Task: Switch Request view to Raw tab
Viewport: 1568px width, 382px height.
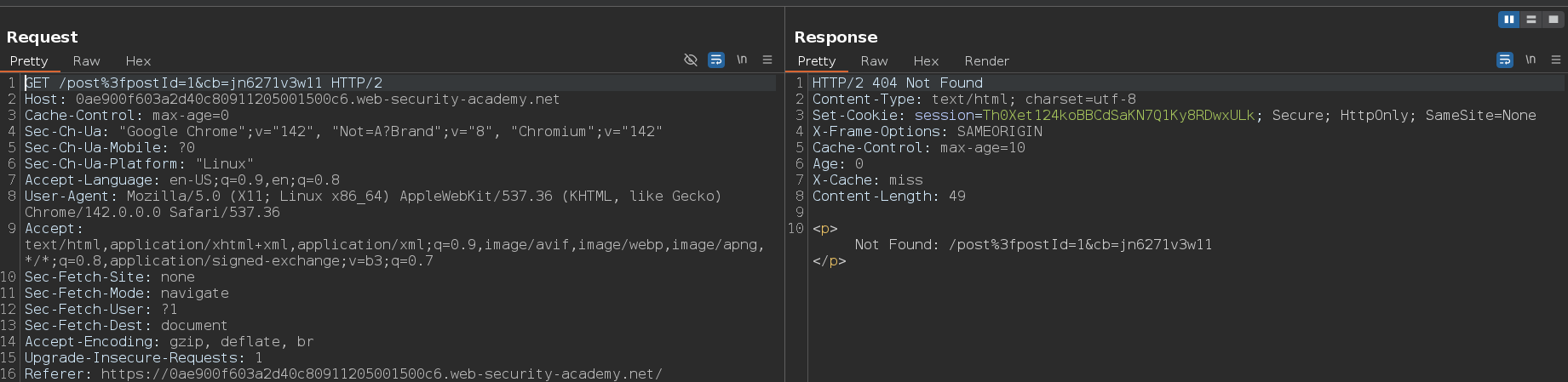Action: pos(86,61)
